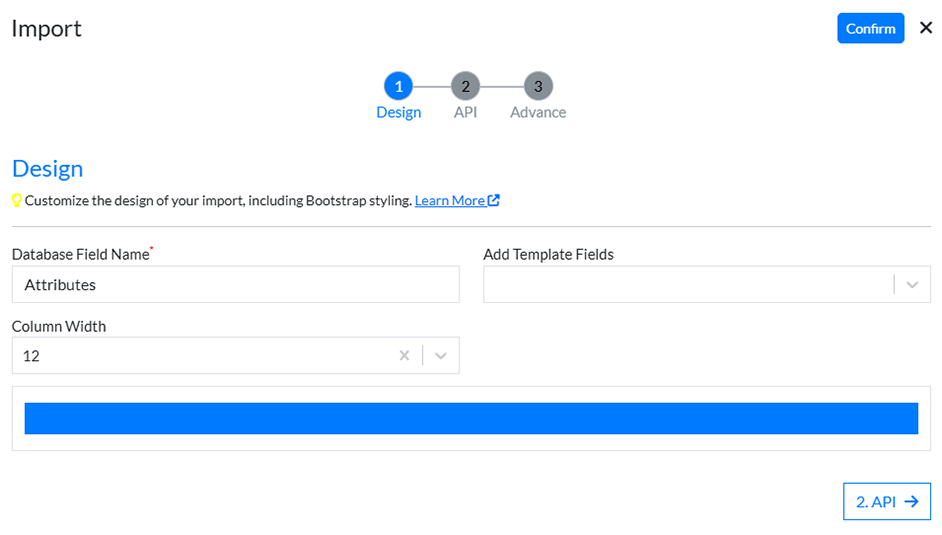Clear the Column Width value

click(404, 356)
